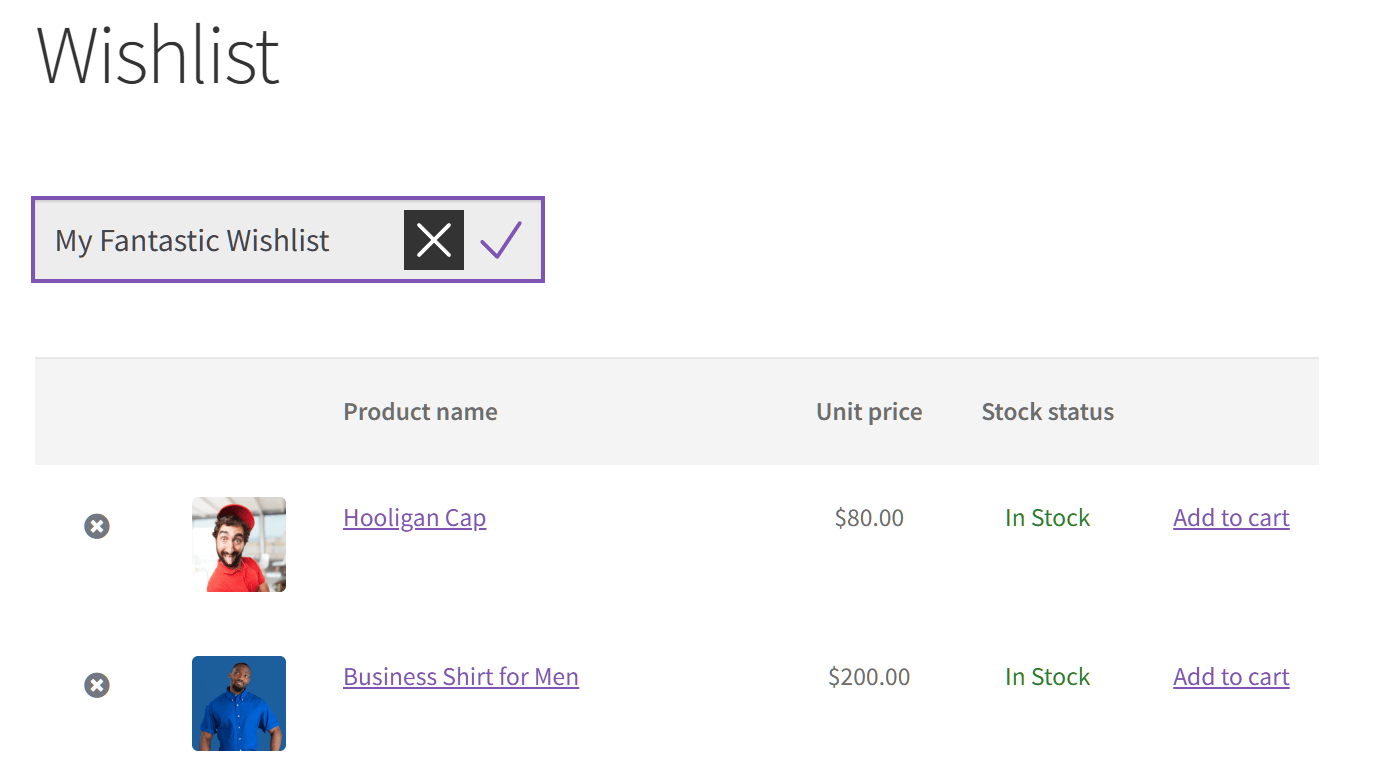Click the Product name column header
Viewport: 1394px width, 778px height.
(x=420, y=412)
